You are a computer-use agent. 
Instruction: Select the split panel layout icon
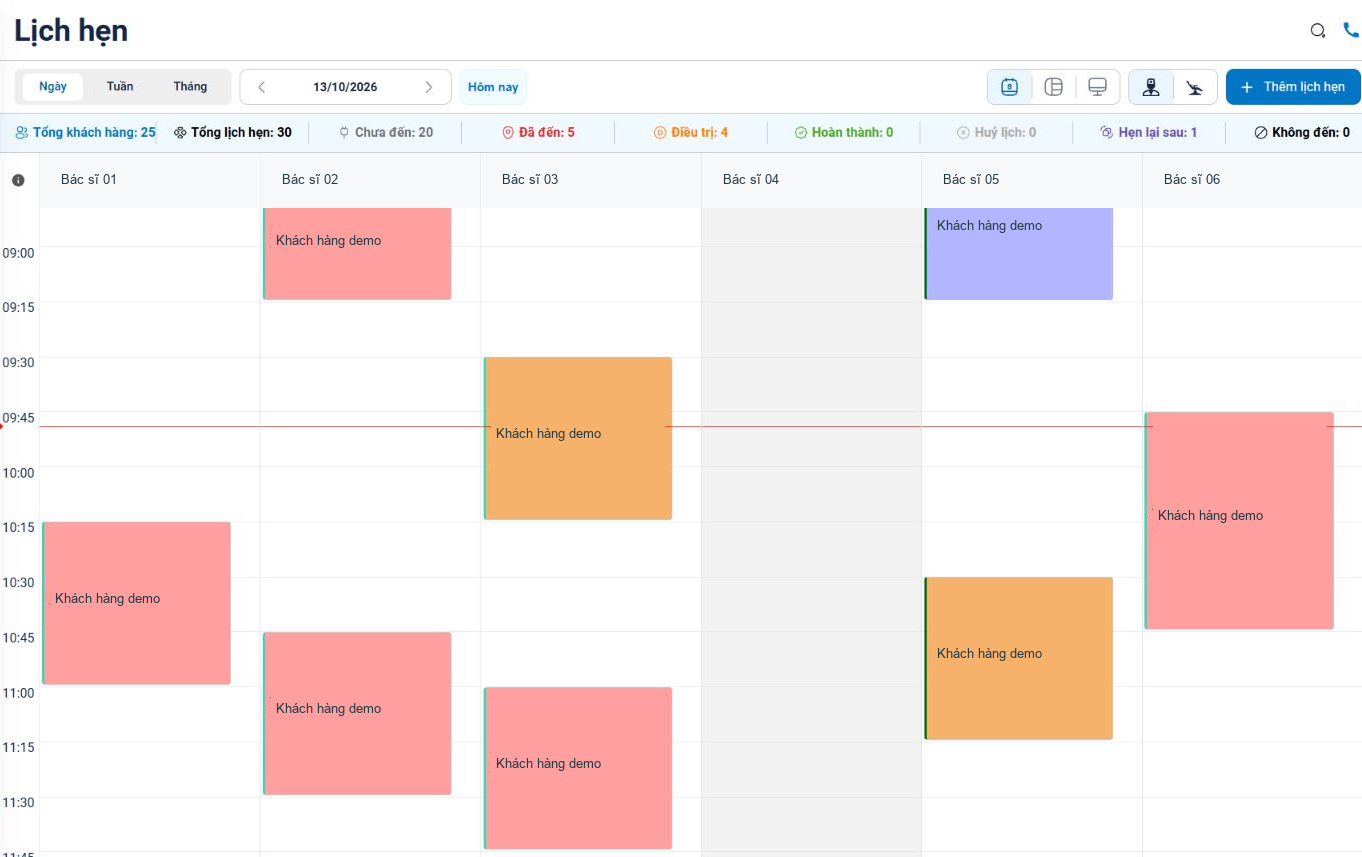1053,87
